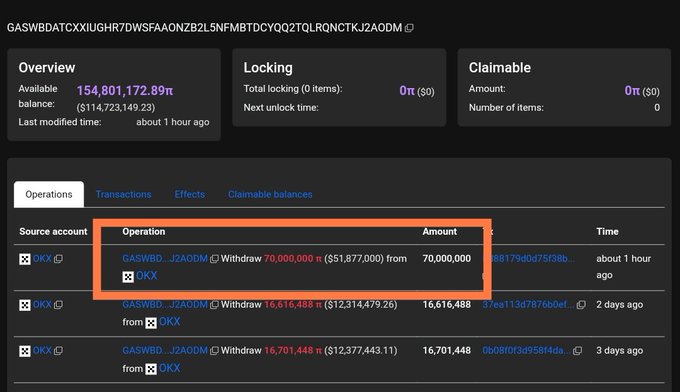Open transaction hash 0b08f0f3d958f4da

coord(526,350)
